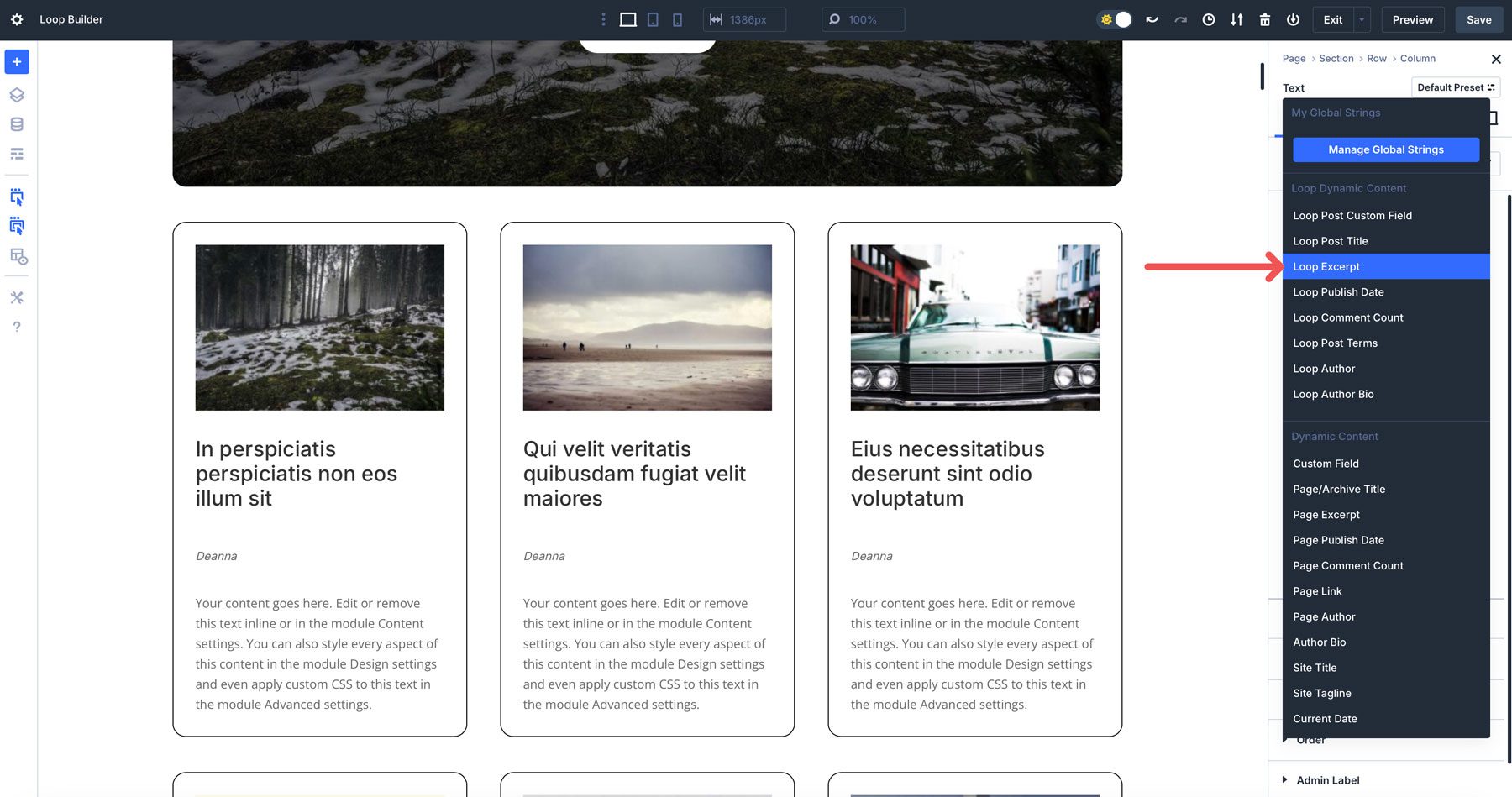Open the editing history clock icon
Viewport: 1512px width, 797px height.
point(1208,18)
